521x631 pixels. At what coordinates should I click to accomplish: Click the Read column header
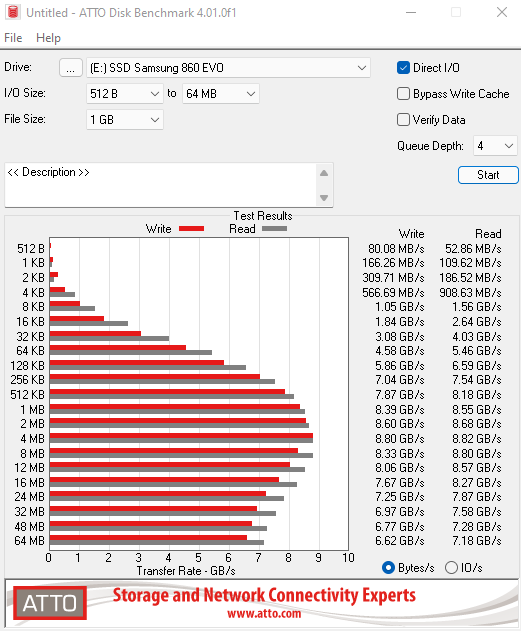488,234
